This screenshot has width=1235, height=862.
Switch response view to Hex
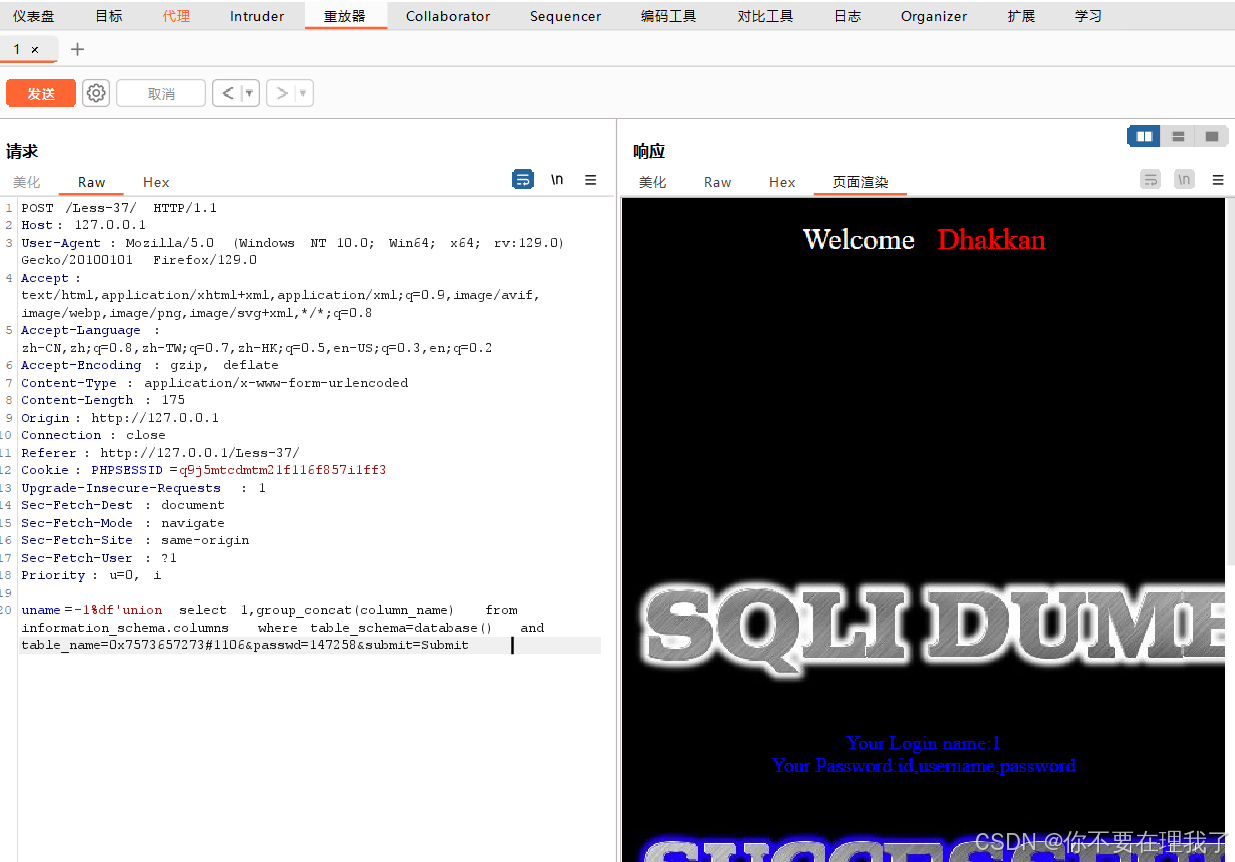[782, 182]
